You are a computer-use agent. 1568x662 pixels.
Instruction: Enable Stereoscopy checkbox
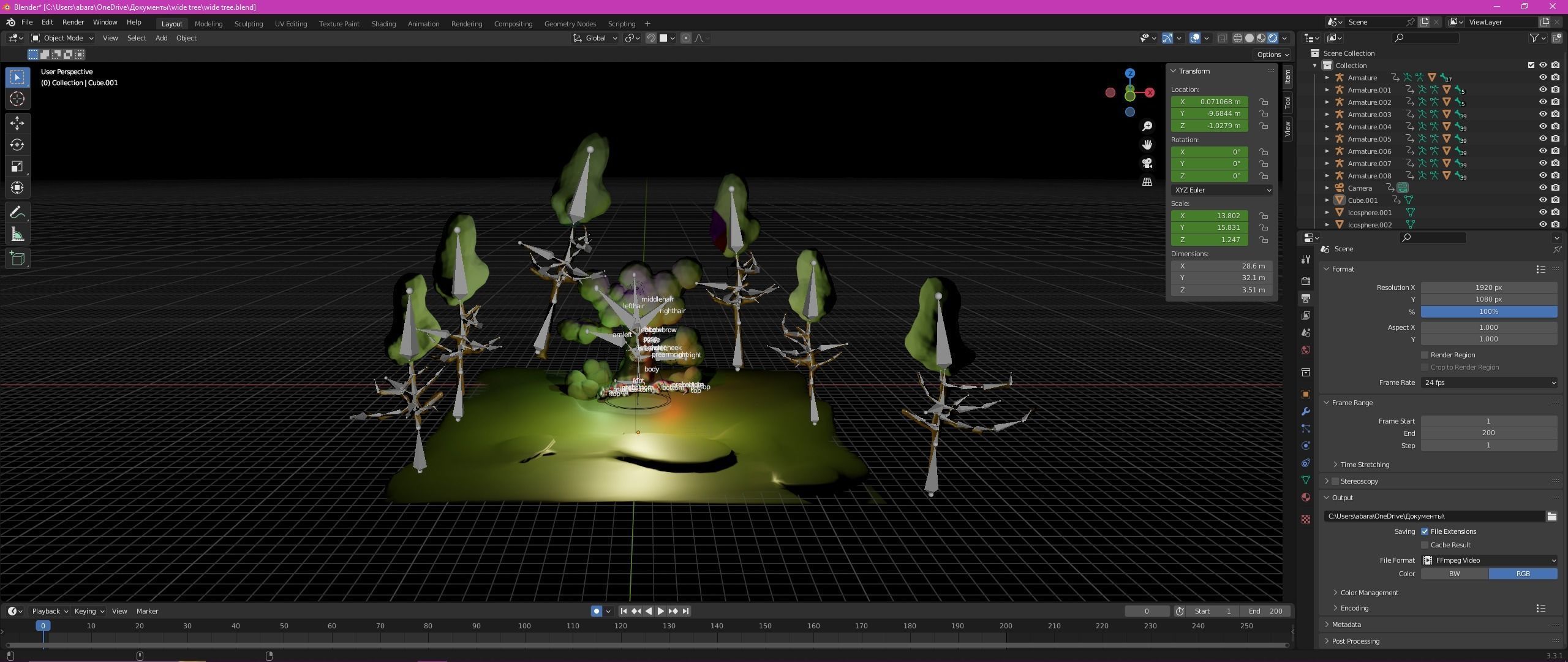tap(1335, 481)
